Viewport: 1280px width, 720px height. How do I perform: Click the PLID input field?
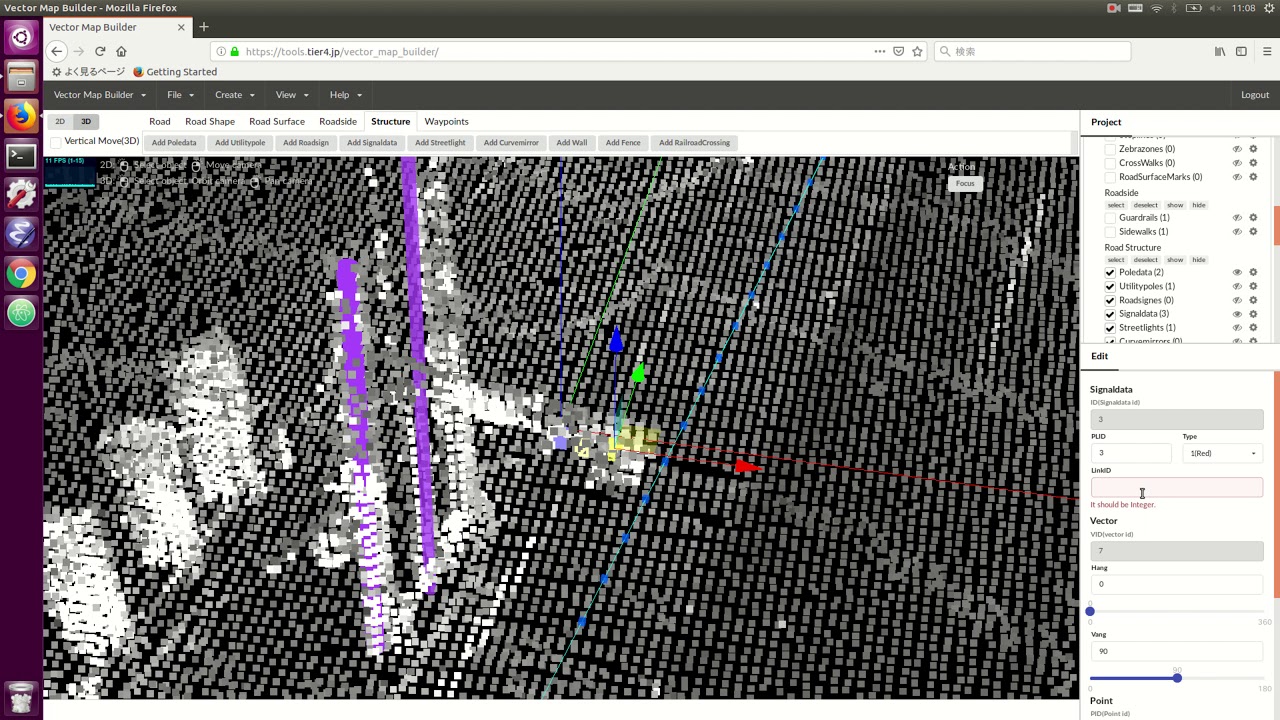[x=1131, y=453]
